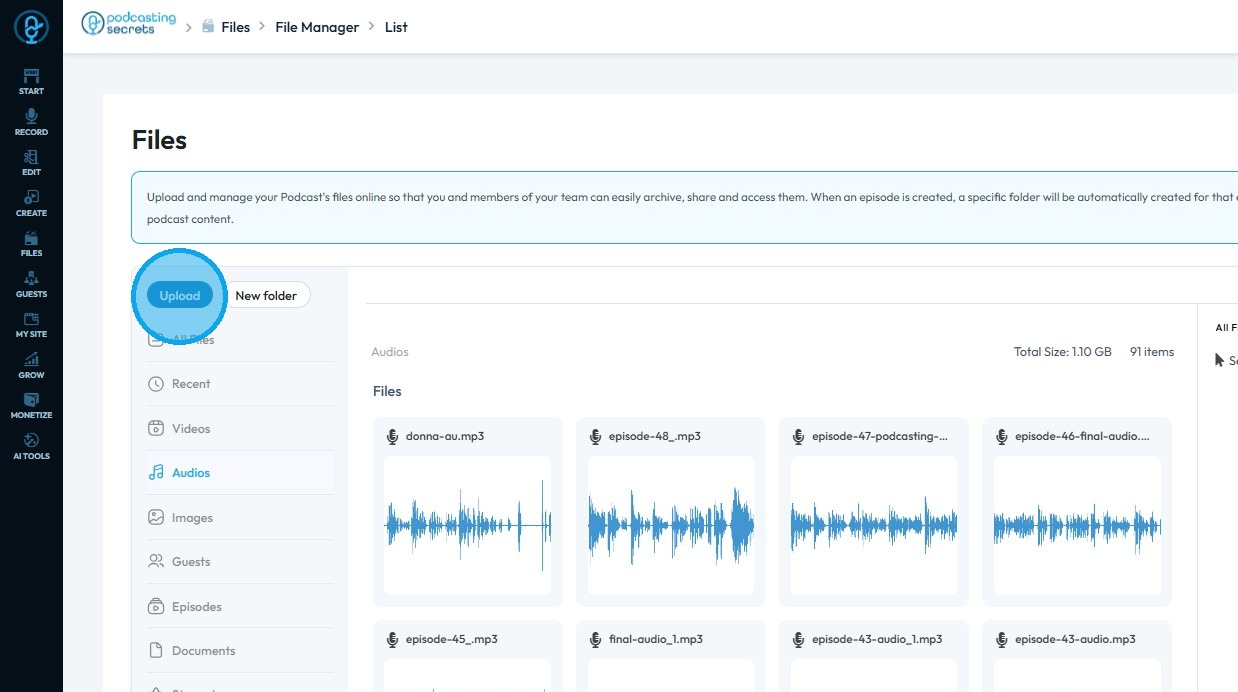Select file name episode-43-audio_1.mp3
Image resolution: width=1238 pixels, height=692 pixels.
coord(877,639)
